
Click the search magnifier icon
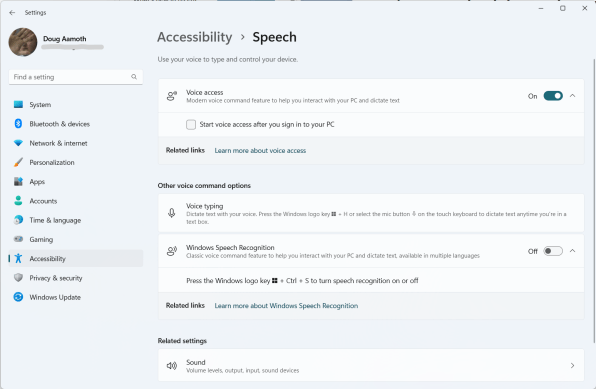pos(134,77)
